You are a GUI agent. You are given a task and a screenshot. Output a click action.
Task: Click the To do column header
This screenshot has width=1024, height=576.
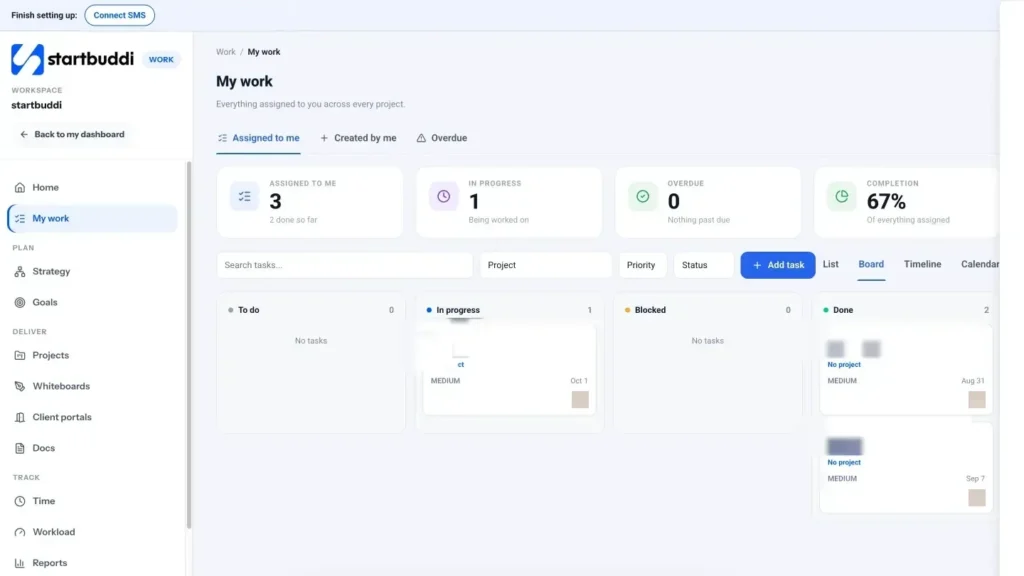click(x=311, y=310)
